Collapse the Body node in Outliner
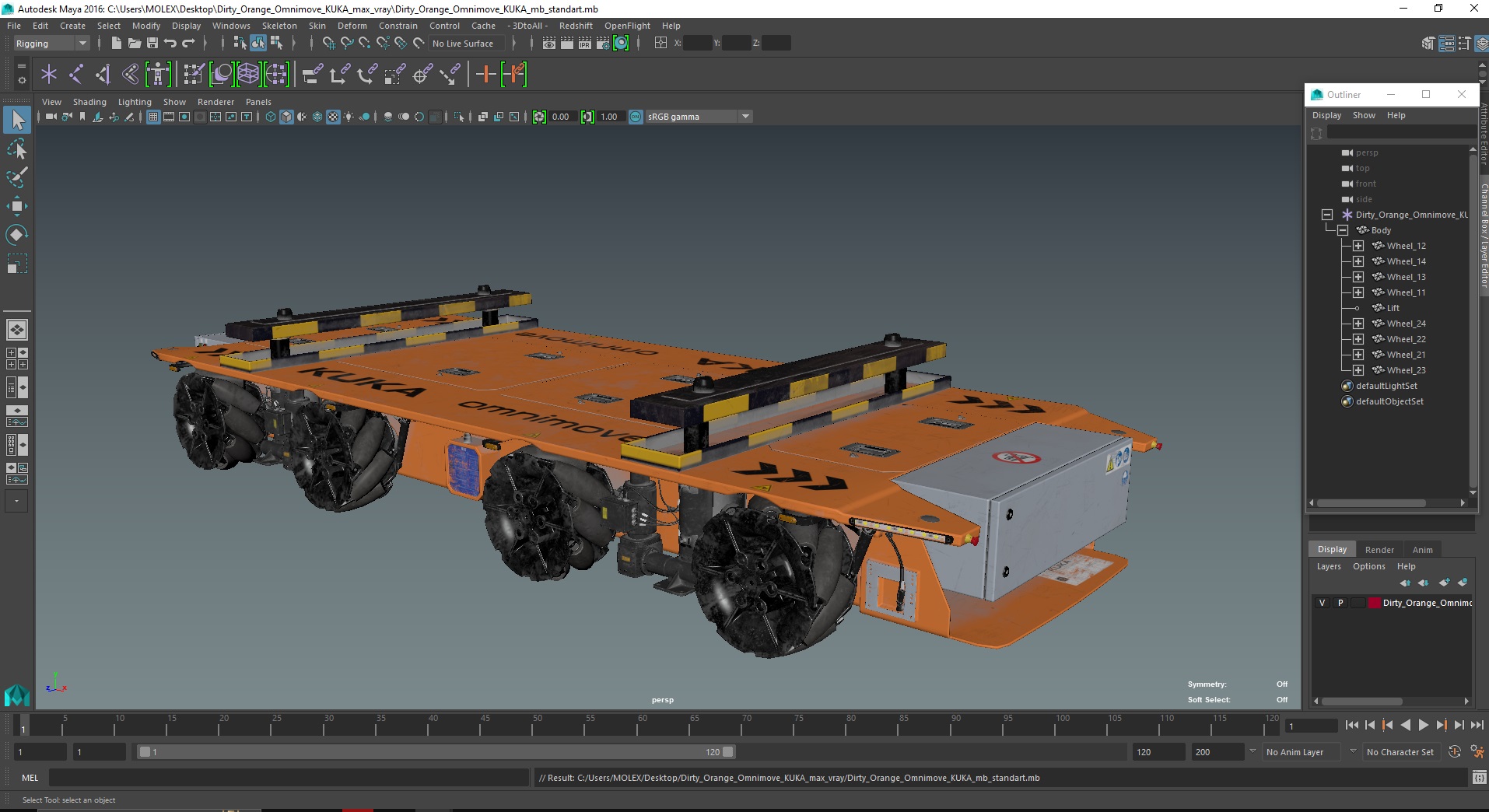This screenshot has height=812, width=1489. coord(1343,230)
